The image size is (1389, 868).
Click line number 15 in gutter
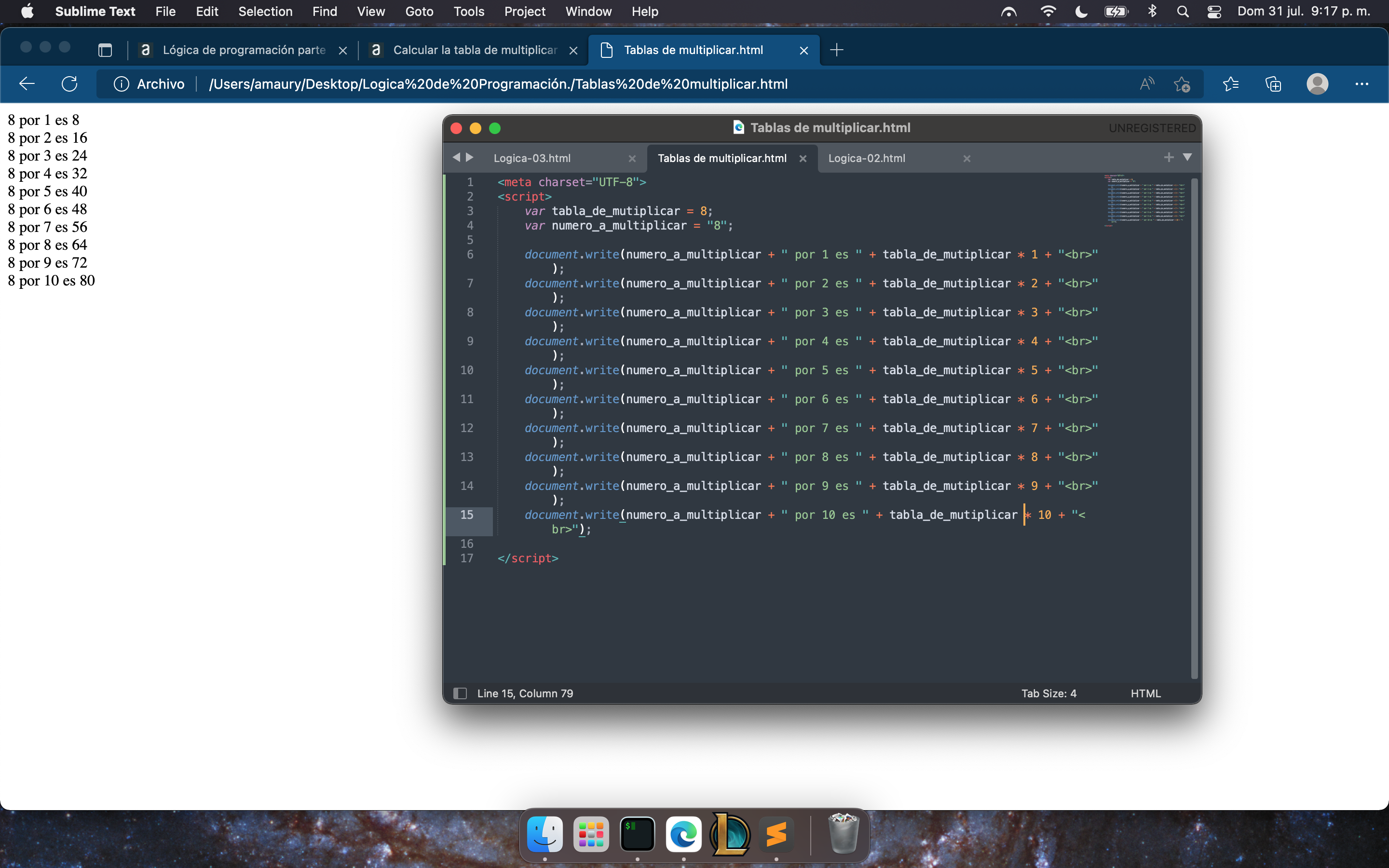(x=467, y=515)
